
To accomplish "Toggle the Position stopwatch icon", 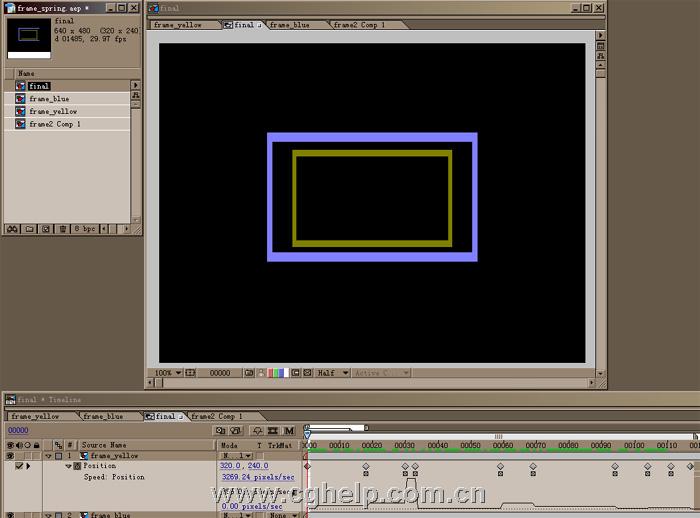I will (x=77, y=466).
